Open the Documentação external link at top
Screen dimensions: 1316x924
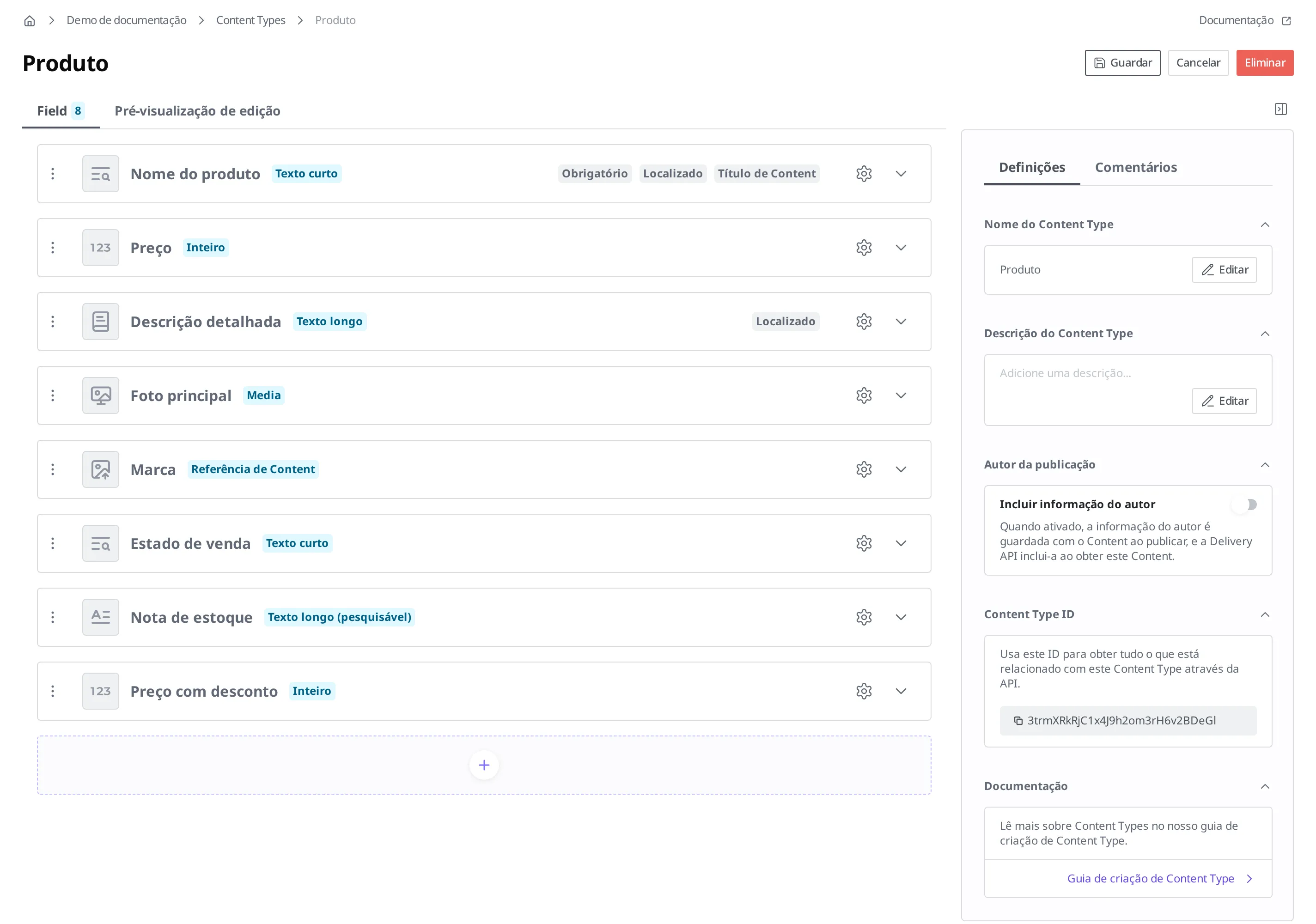pos(1244,21)
